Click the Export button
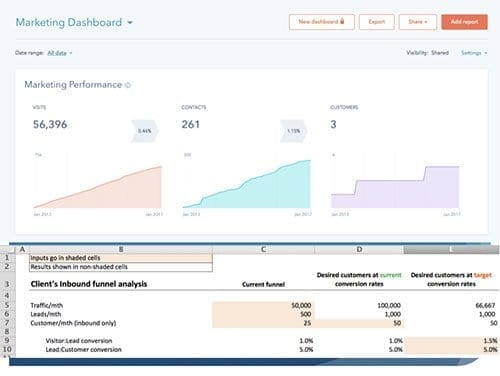The image size is (500, 376). click(x=377, y=22)
